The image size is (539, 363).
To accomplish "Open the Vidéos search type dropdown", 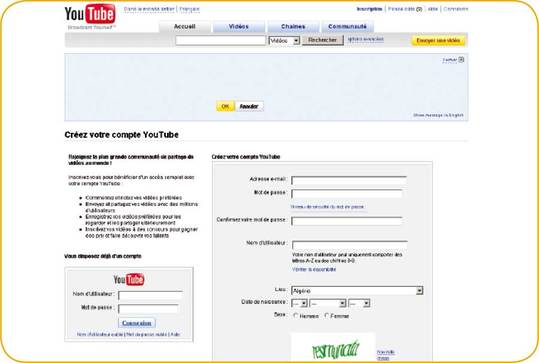I will pos(284,41).
